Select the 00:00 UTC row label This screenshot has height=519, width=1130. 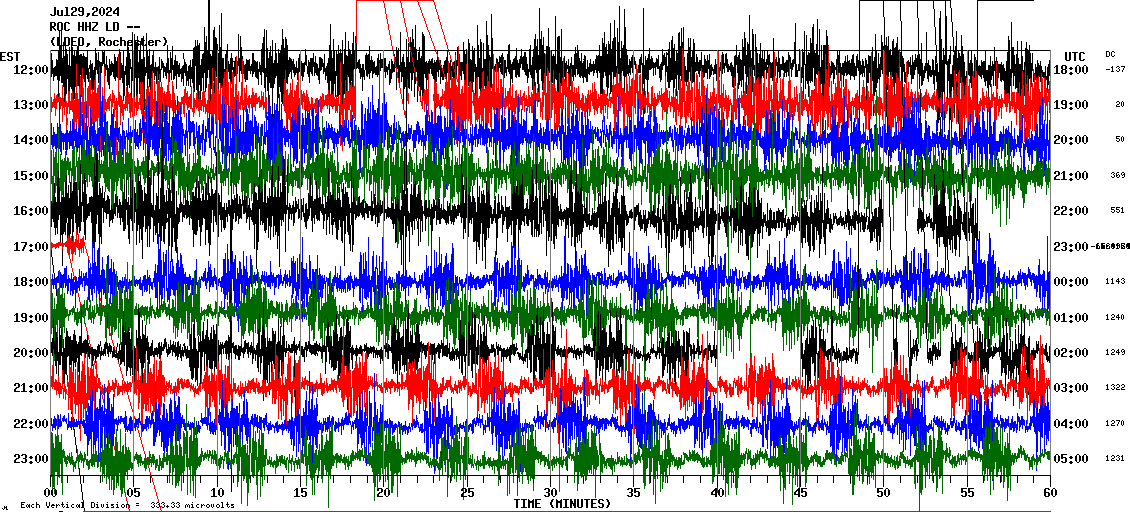[1071, 282]
